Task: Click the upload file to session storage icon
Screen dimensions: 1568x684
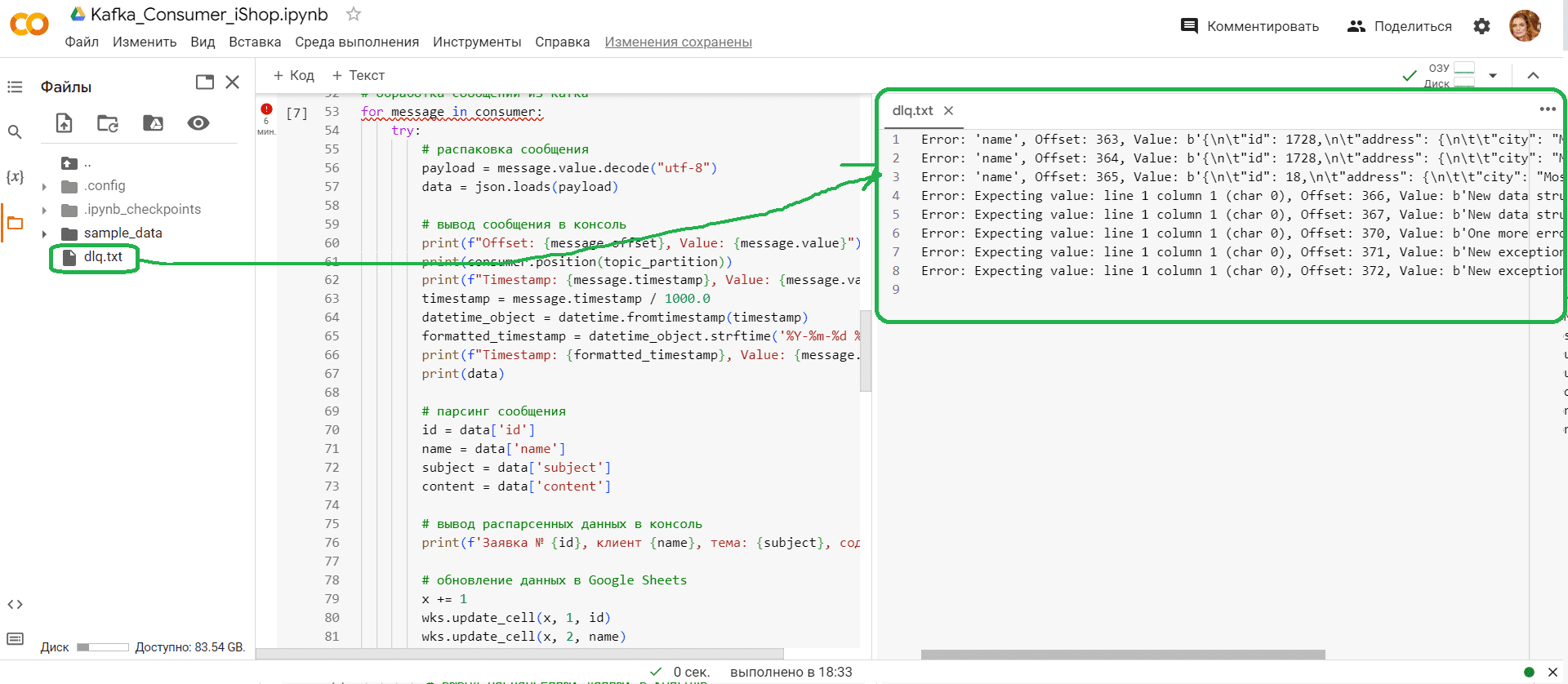Action: 64,123
